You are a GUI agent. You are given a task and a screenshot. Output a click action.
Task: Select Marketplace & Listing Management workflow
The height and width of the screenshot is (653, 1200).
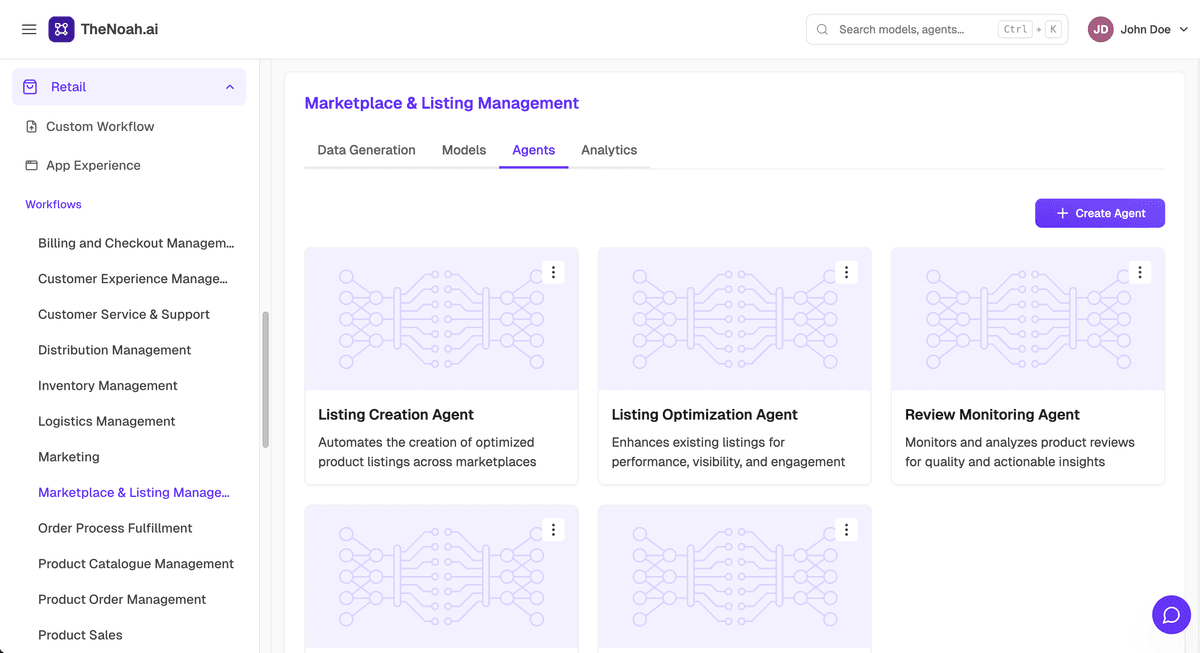(x=134, y=492)
